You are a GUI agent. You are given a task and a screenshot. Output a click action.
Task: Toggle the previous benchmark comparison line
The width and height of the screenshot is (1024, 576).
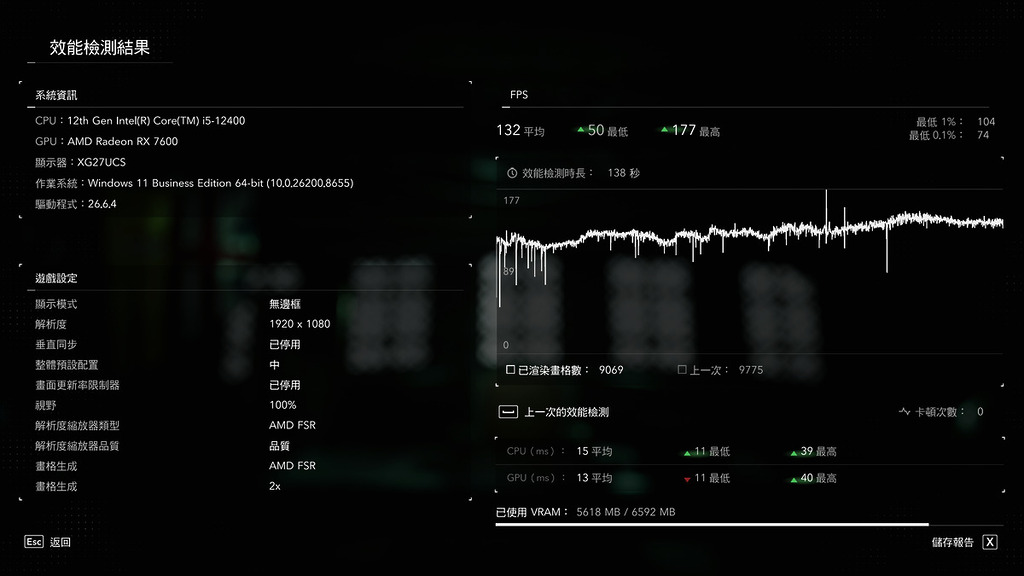click(x=554, y=412)
